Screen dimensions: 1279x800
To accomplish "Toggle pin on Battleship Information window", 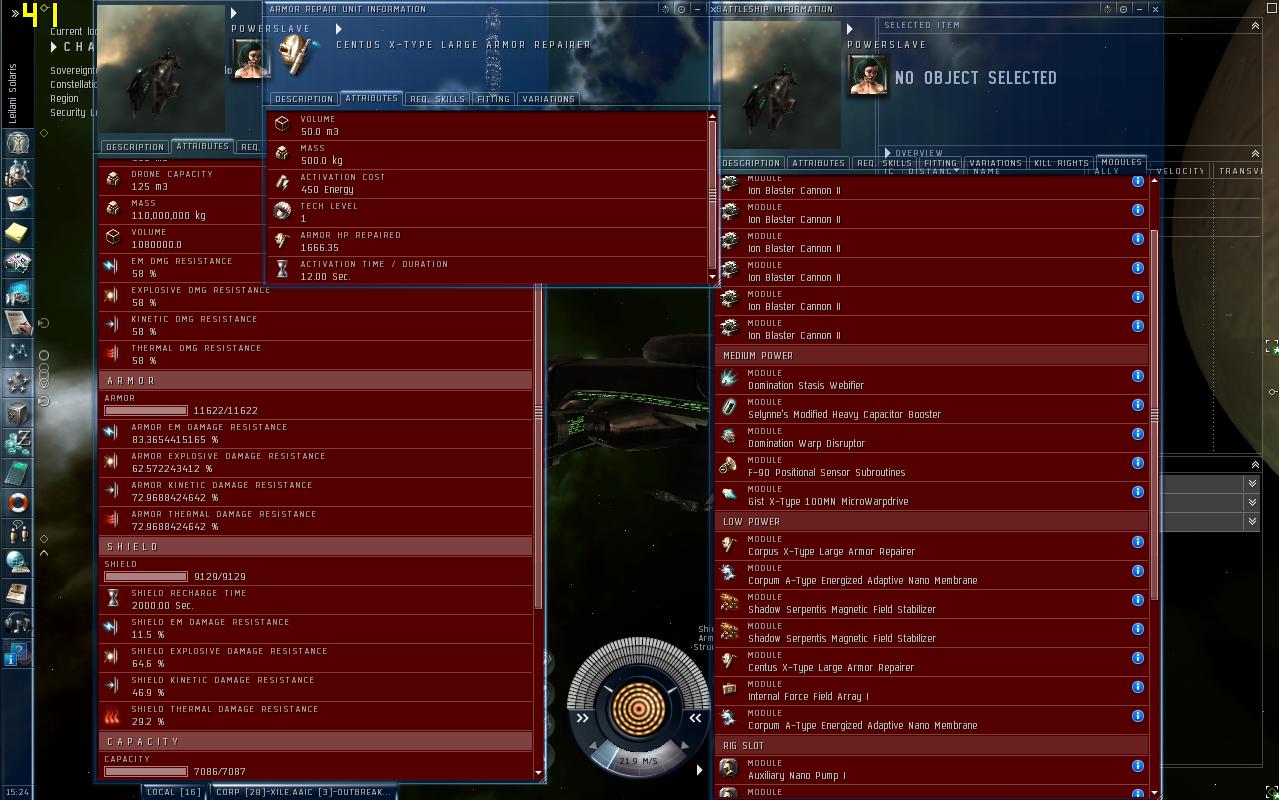I will [1125, 8].
